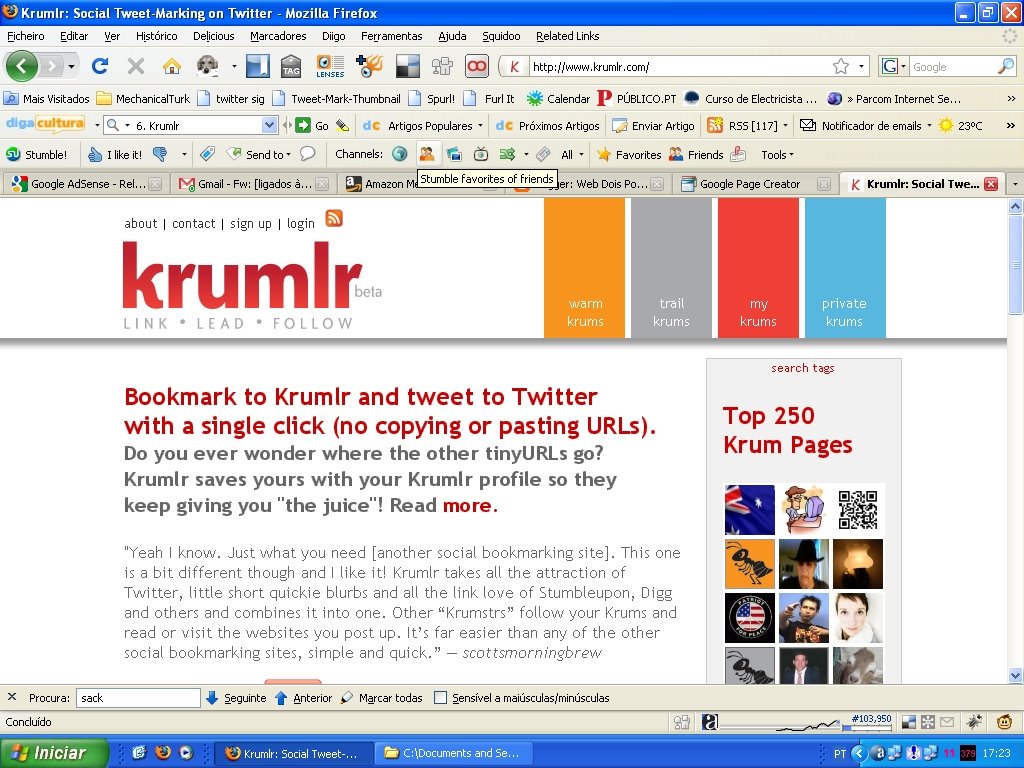The width and height of the screenshot is (1024, 768).
Task: Click the Google search magnifier icon
Action: click(x=1006, y=66)
